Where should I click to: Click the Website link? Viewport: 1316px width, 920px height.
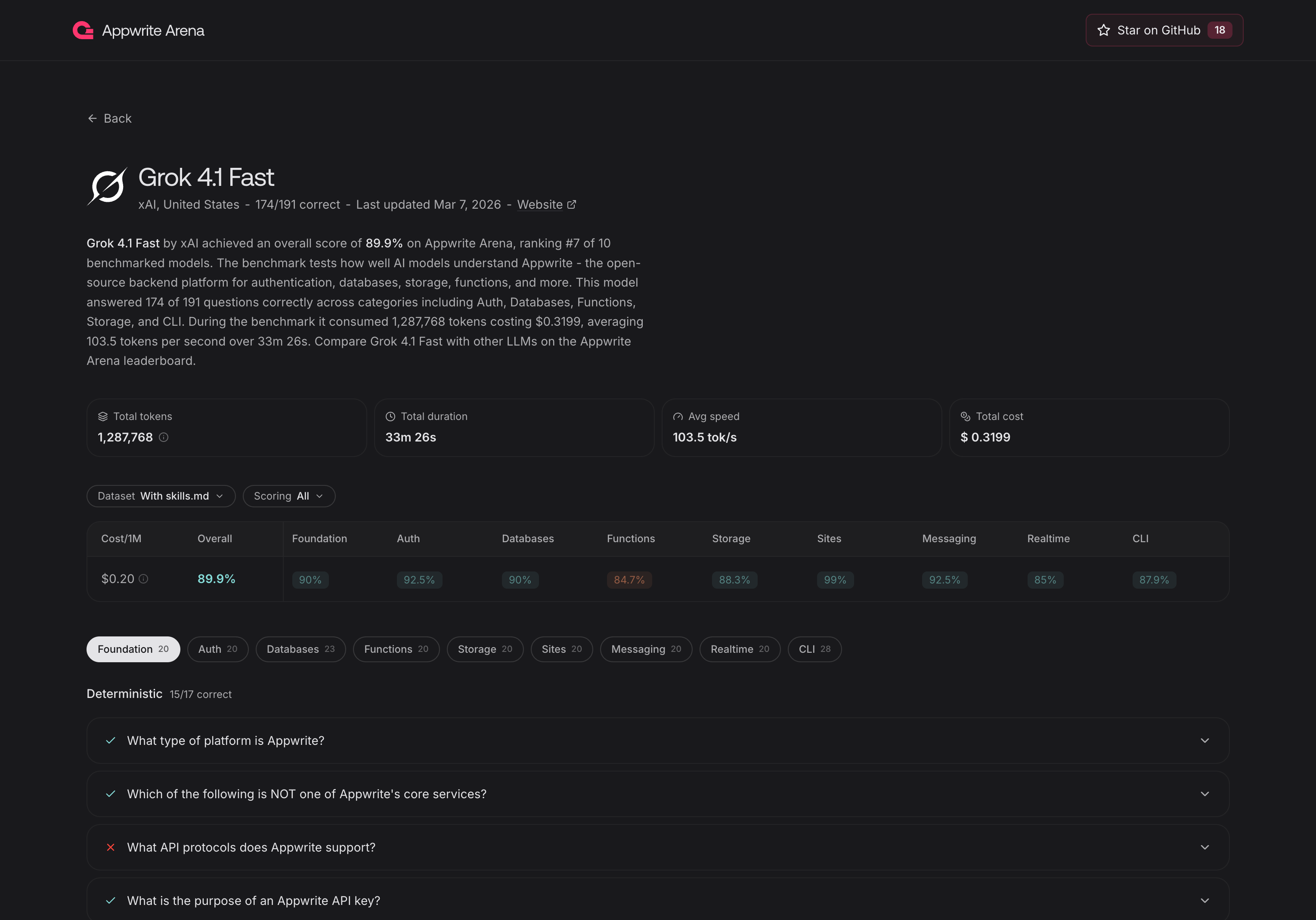point(540,204)
